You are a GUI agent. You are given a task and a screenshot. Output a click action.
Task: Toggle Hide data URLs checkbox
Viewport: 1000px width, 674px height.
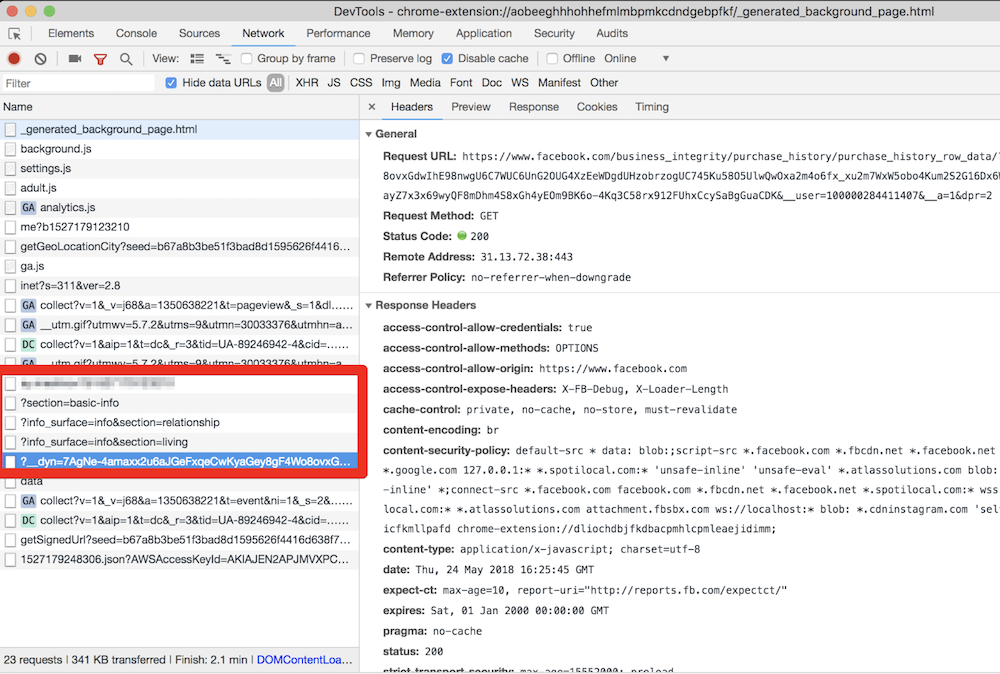pos(171,83)
